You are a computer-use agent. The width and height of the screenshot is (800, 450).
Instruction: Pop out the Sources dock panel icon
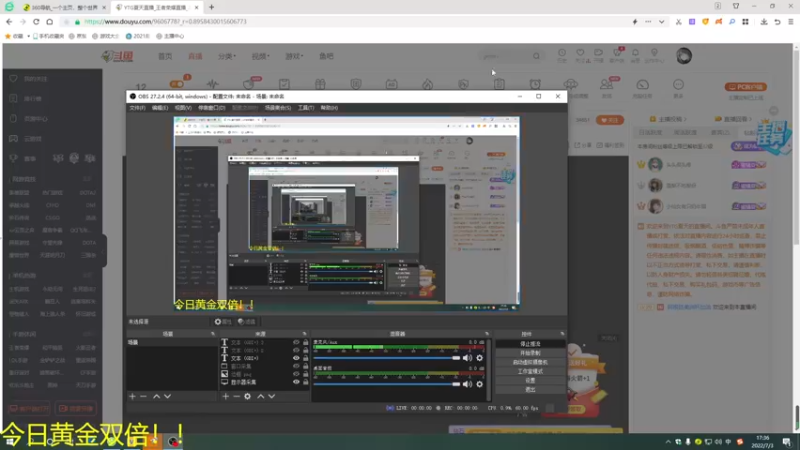click(305, 334)
